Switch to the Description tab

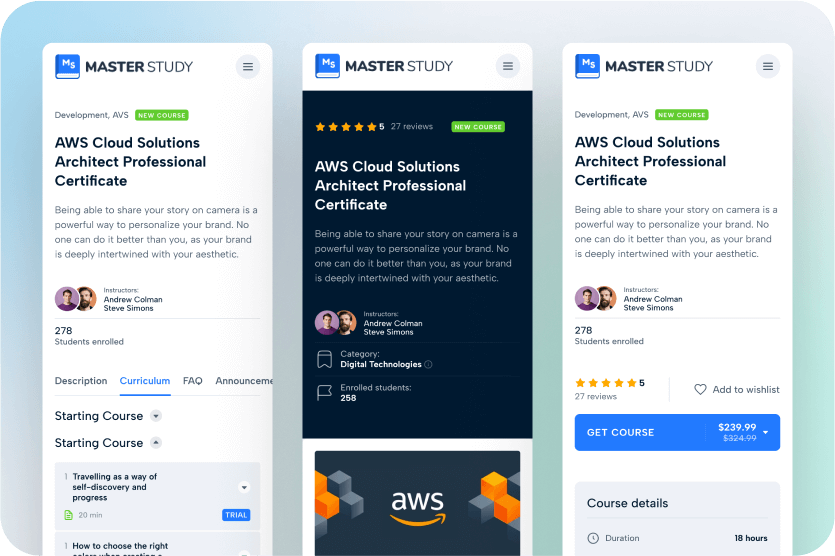pos(81,381)
